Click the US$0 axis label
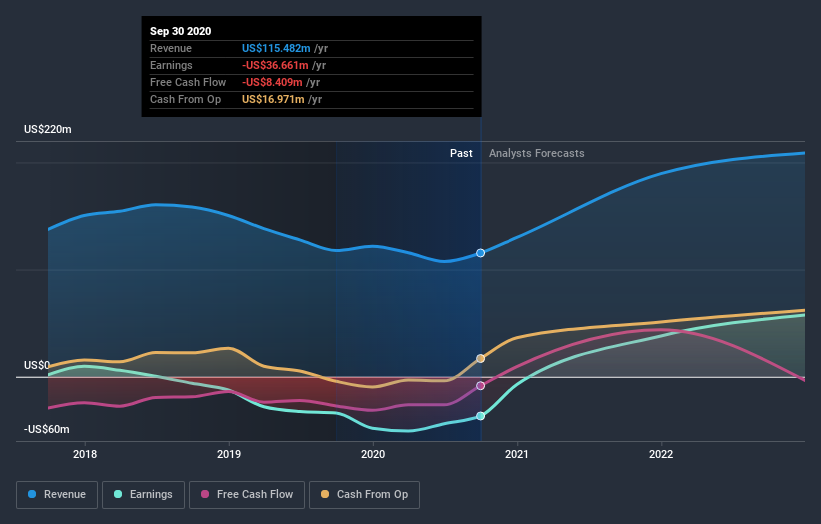This screenshot has width=821, height=524. click(x=37, y=365)
